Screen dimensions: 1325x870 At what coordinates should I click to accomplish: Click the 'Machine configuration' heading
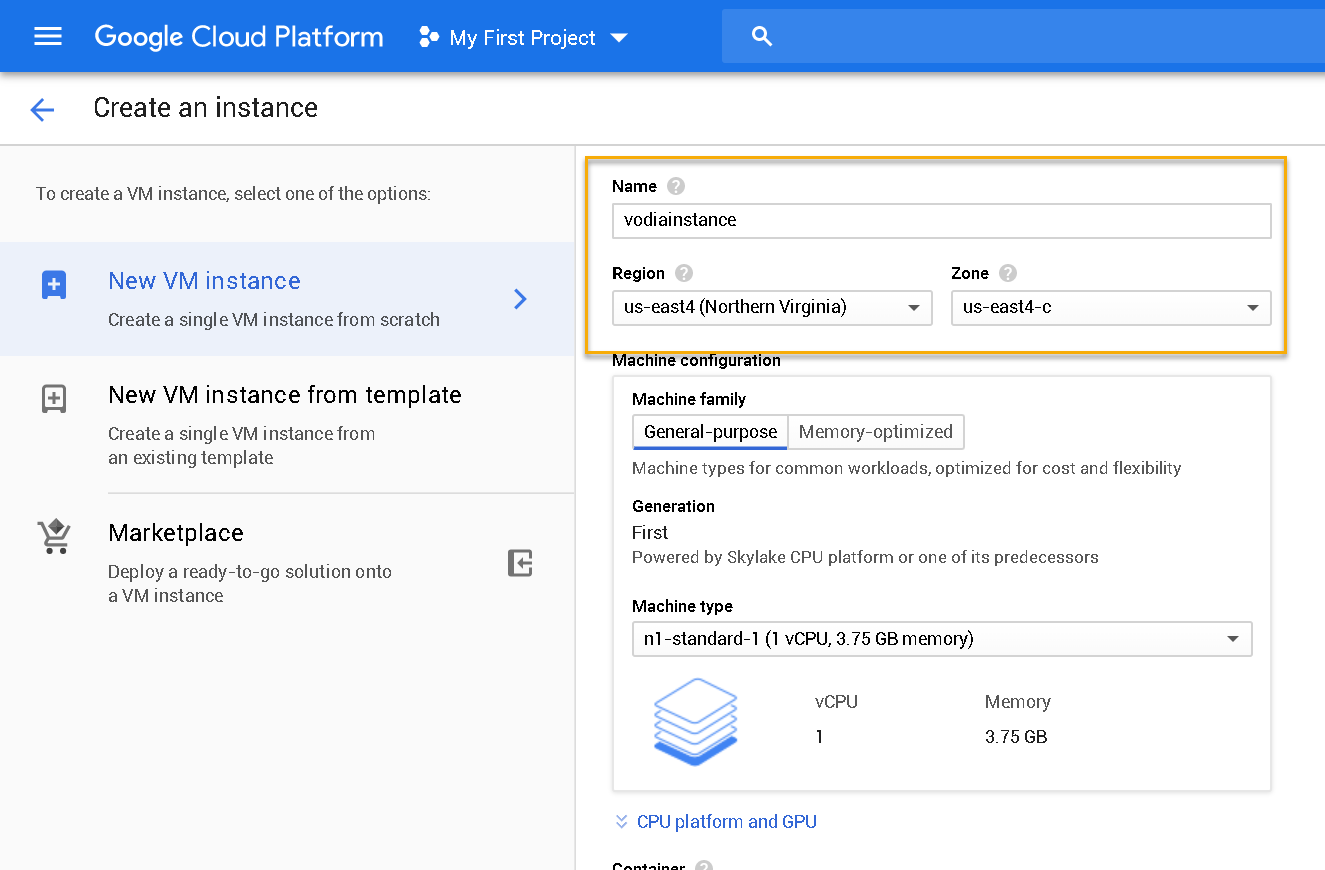click(696, 360)
